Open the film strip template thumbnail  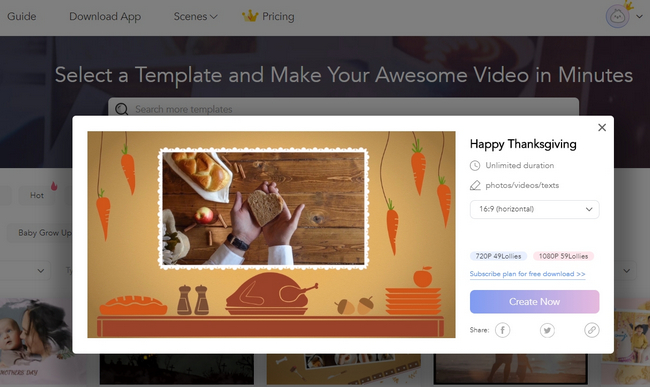(343, 369)
